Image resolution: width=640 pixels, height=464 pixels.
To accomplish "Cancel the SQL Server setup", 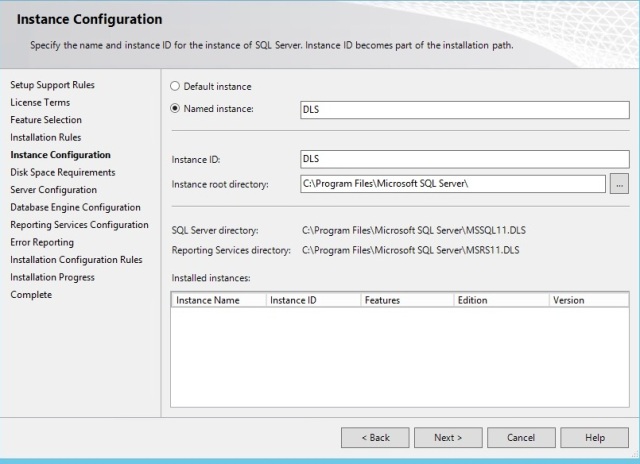I will tap(521, 437).
